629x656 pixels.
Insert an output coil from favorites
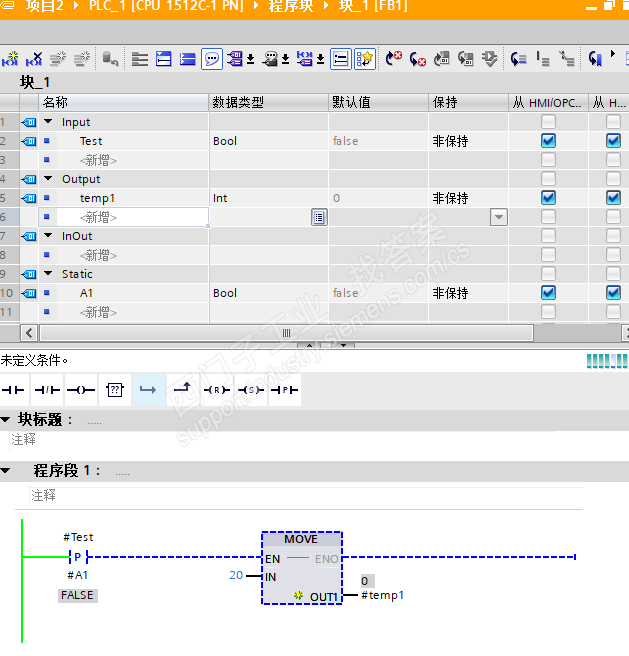81,390
